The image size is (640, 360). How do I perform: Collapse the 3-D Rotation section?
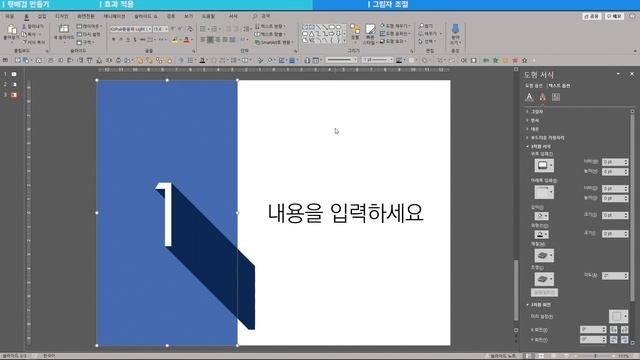[538, 304]
